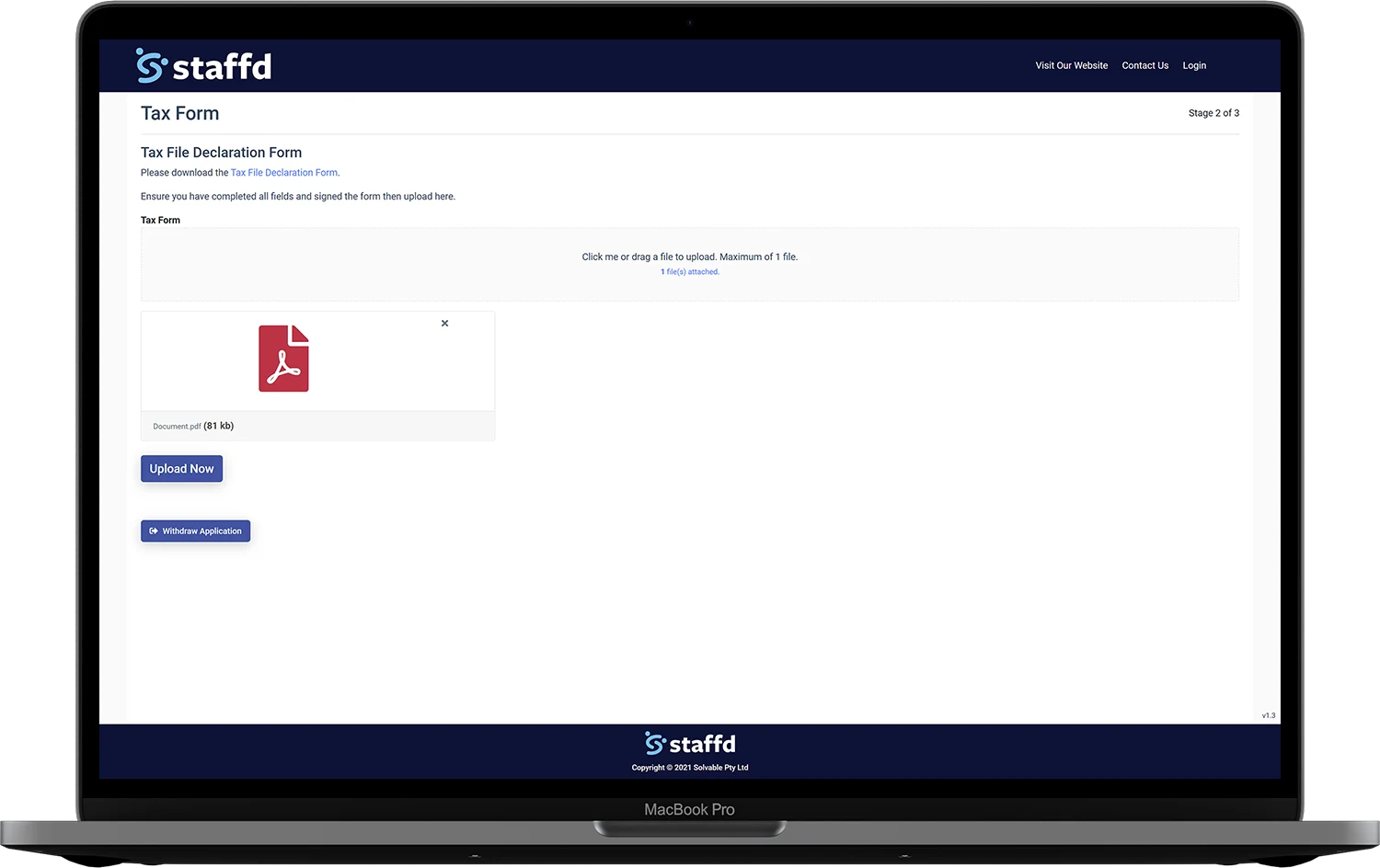Click the v1.3 version label

tap(1268, 715)
